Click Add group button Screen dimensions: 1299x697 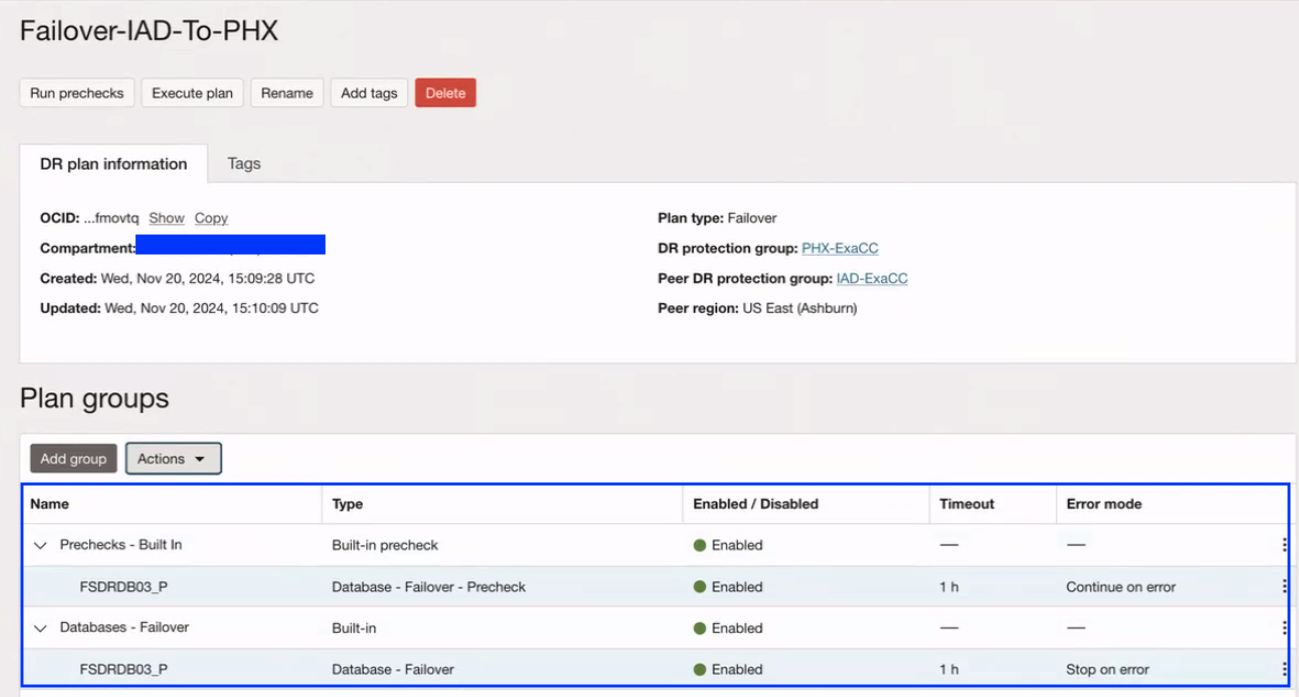pyautogui.click(x=73, y=459)
